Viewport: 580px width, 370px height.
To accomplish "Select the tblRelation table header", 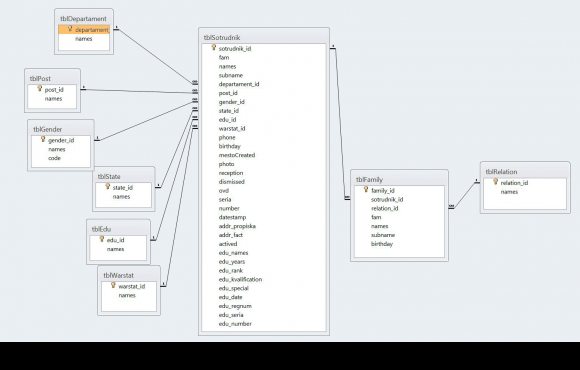I will [525, 172].
